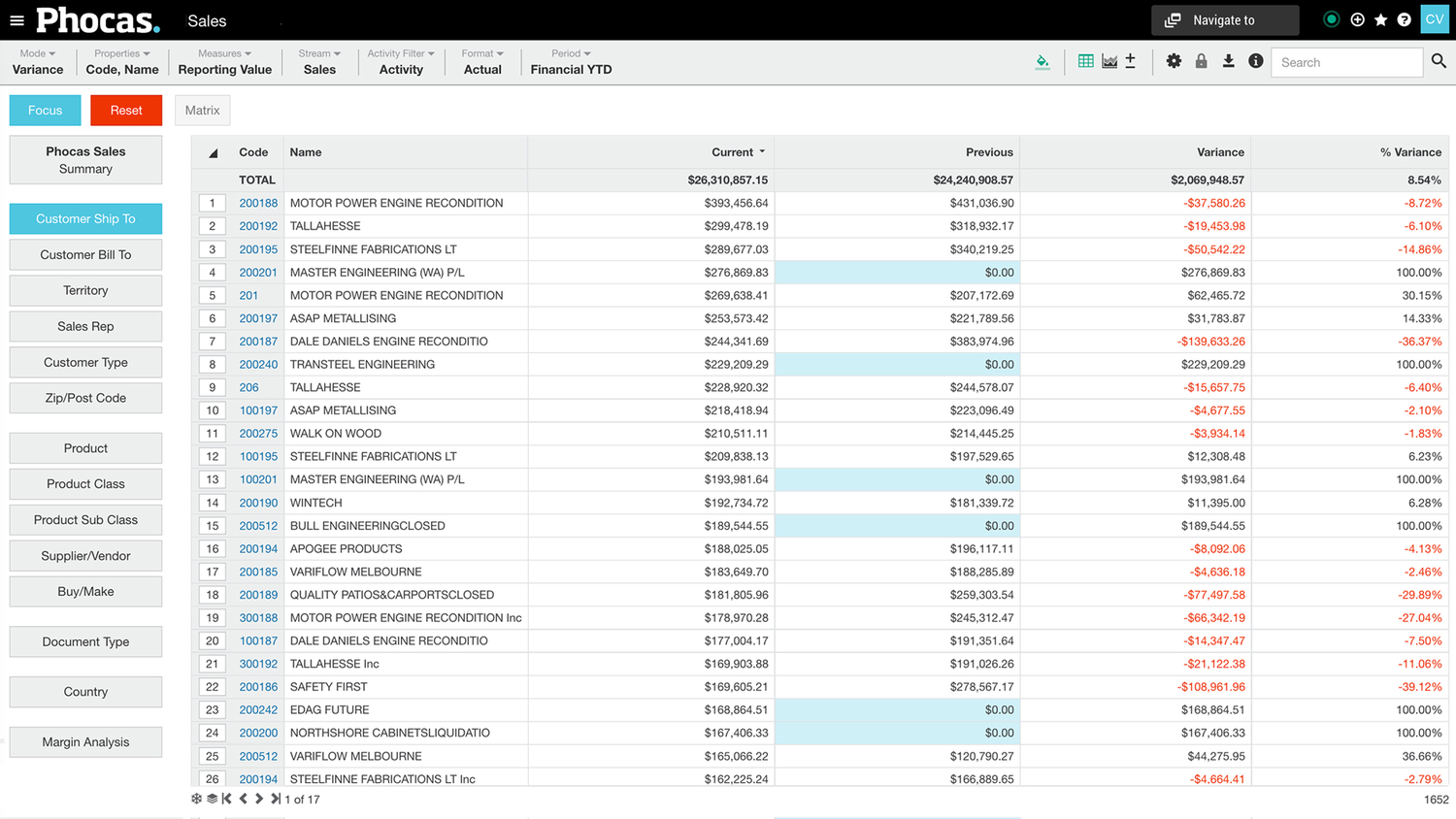Viewport: 1456px width, 819px height.
Task: Click the bucket fill color icon
Action: point(1042,60)
